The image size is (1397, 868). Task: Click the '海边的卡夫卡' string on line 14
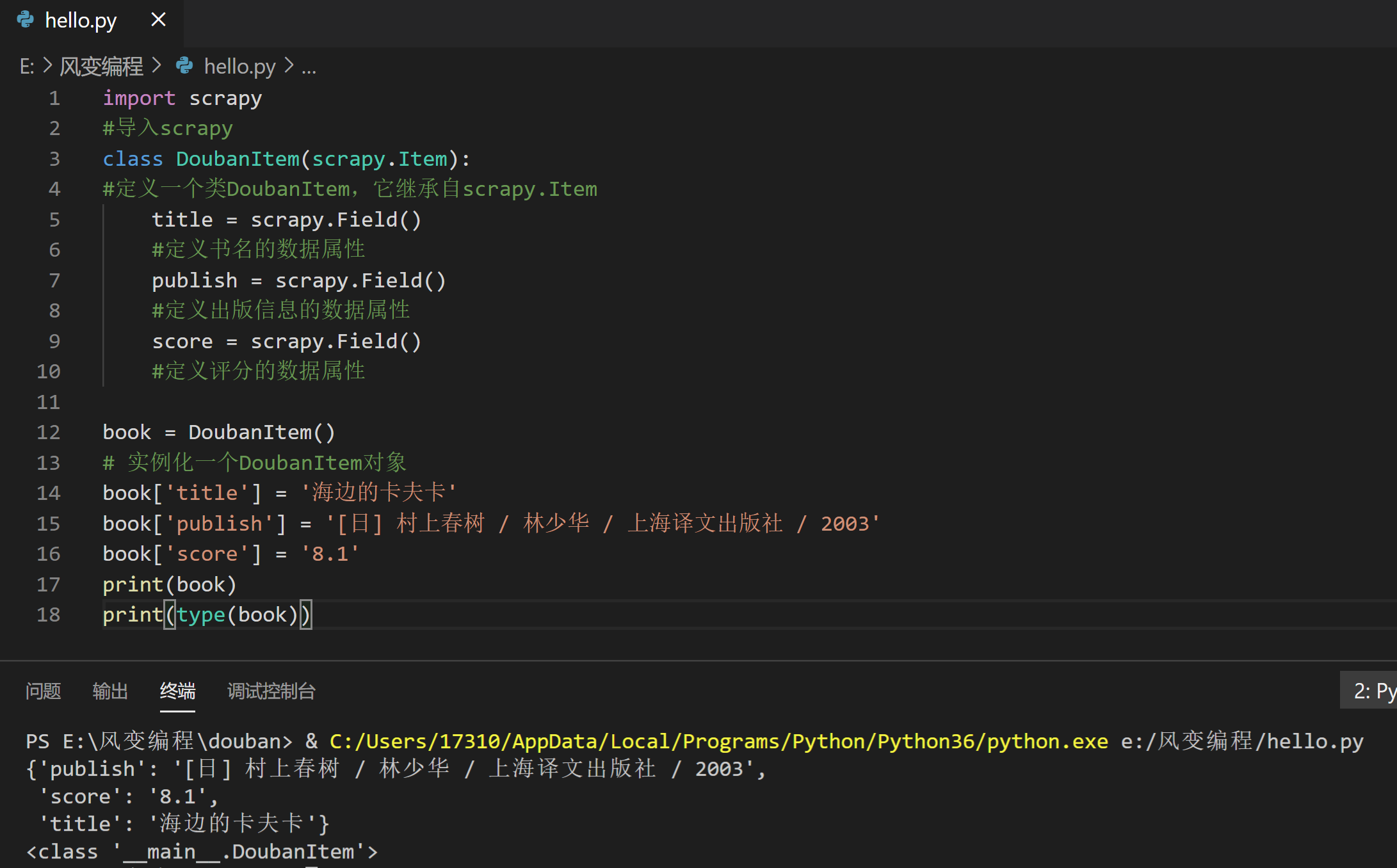click(378, 492)
